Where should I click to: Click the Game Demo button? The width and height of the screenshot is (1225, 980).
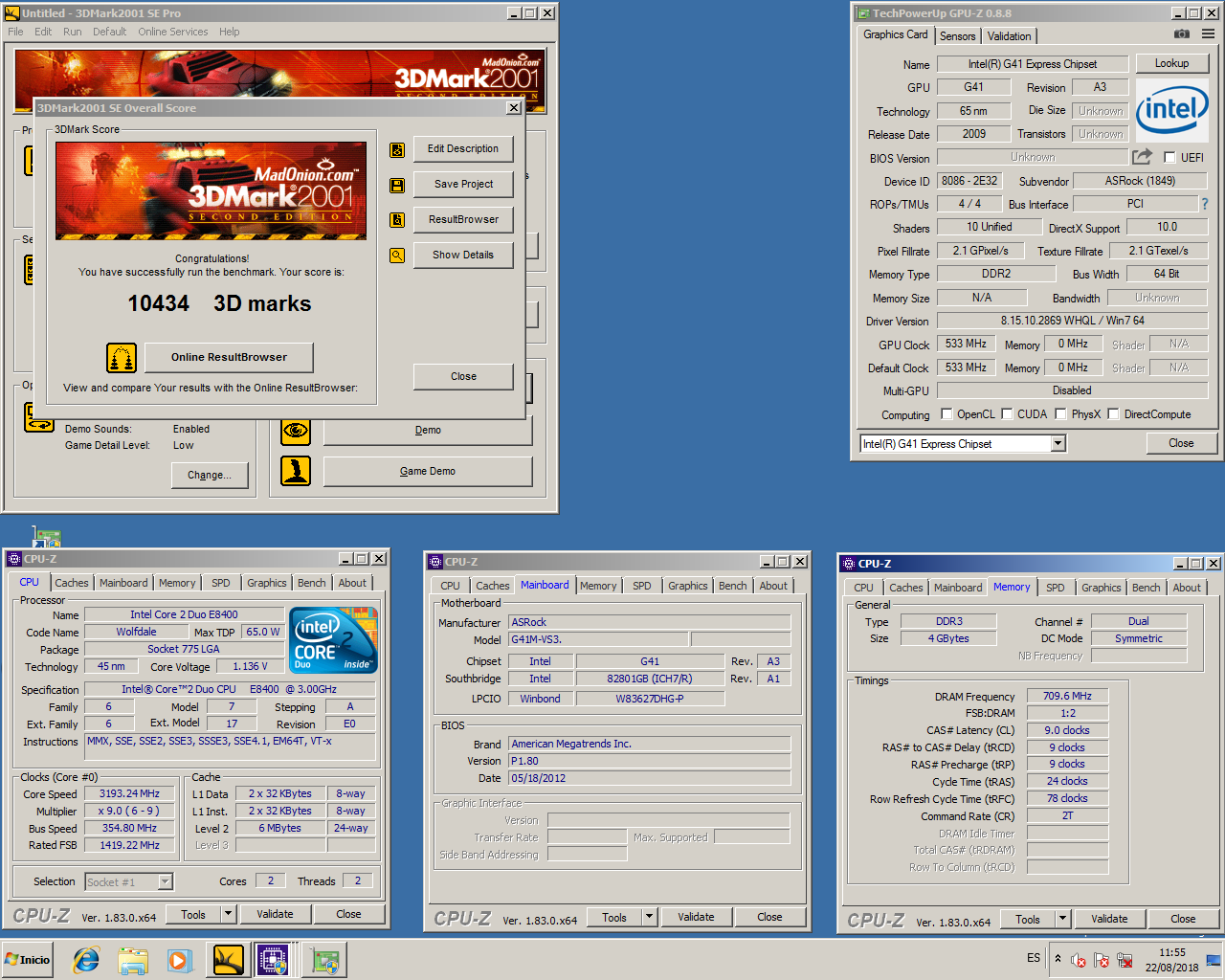pyautogui.click(x=428, y=471)
